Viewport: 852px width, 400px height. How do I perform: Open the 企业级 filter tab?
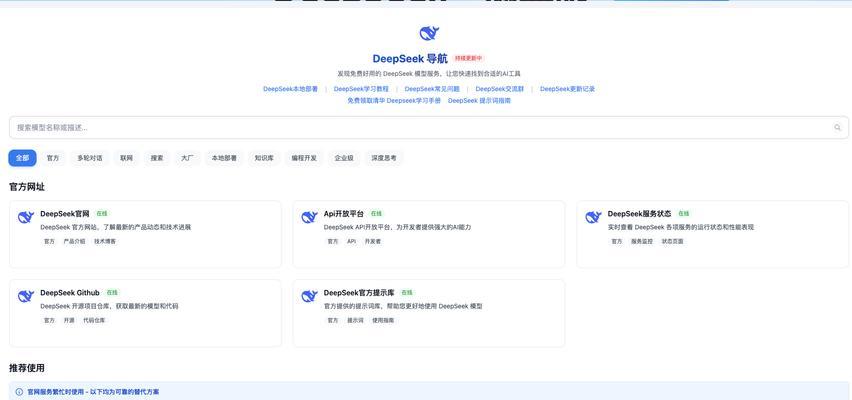[344, 158]
